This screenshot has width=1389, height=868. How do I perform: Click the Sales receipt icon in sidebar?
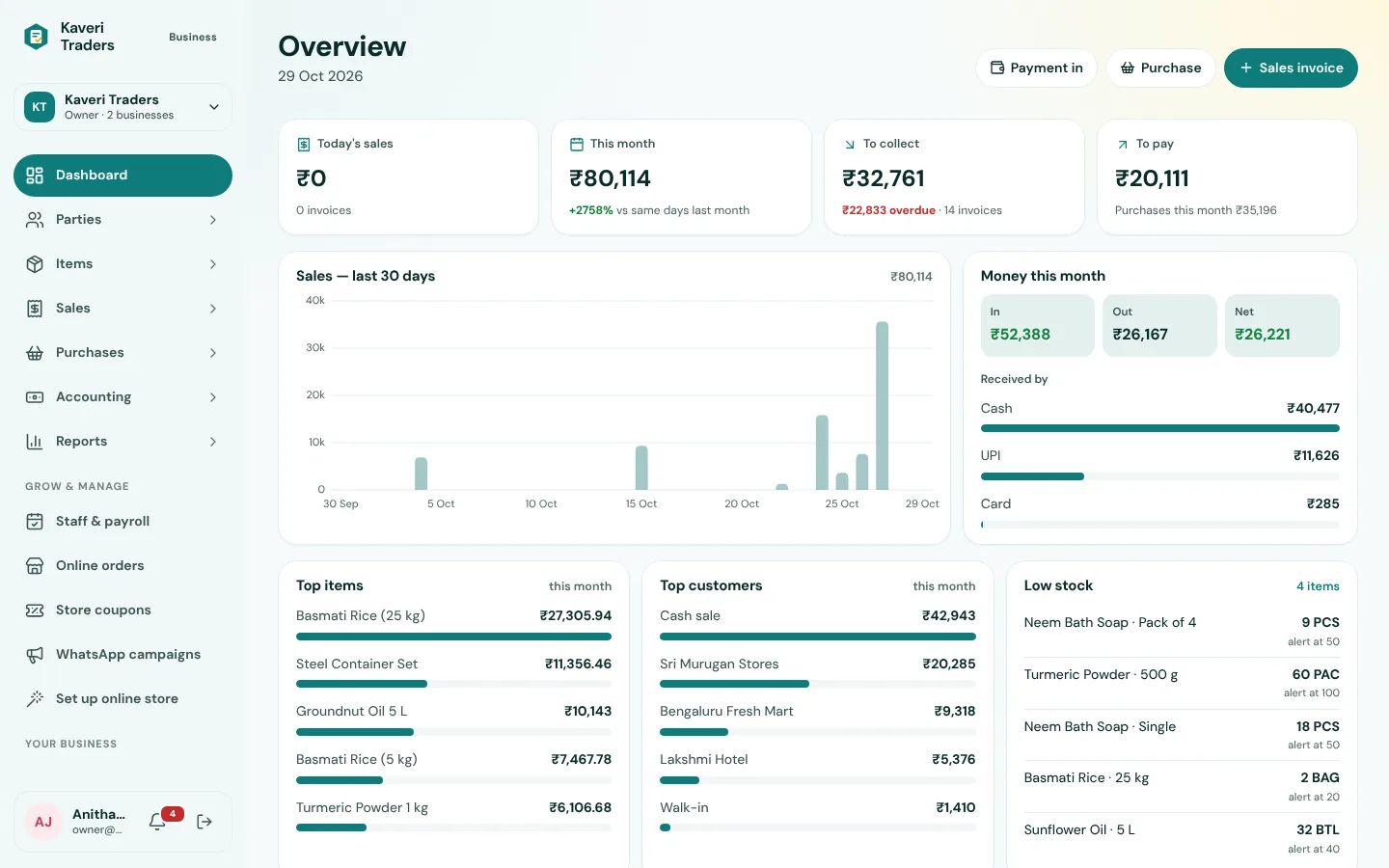pyautogui.click(x=35, y=309)
